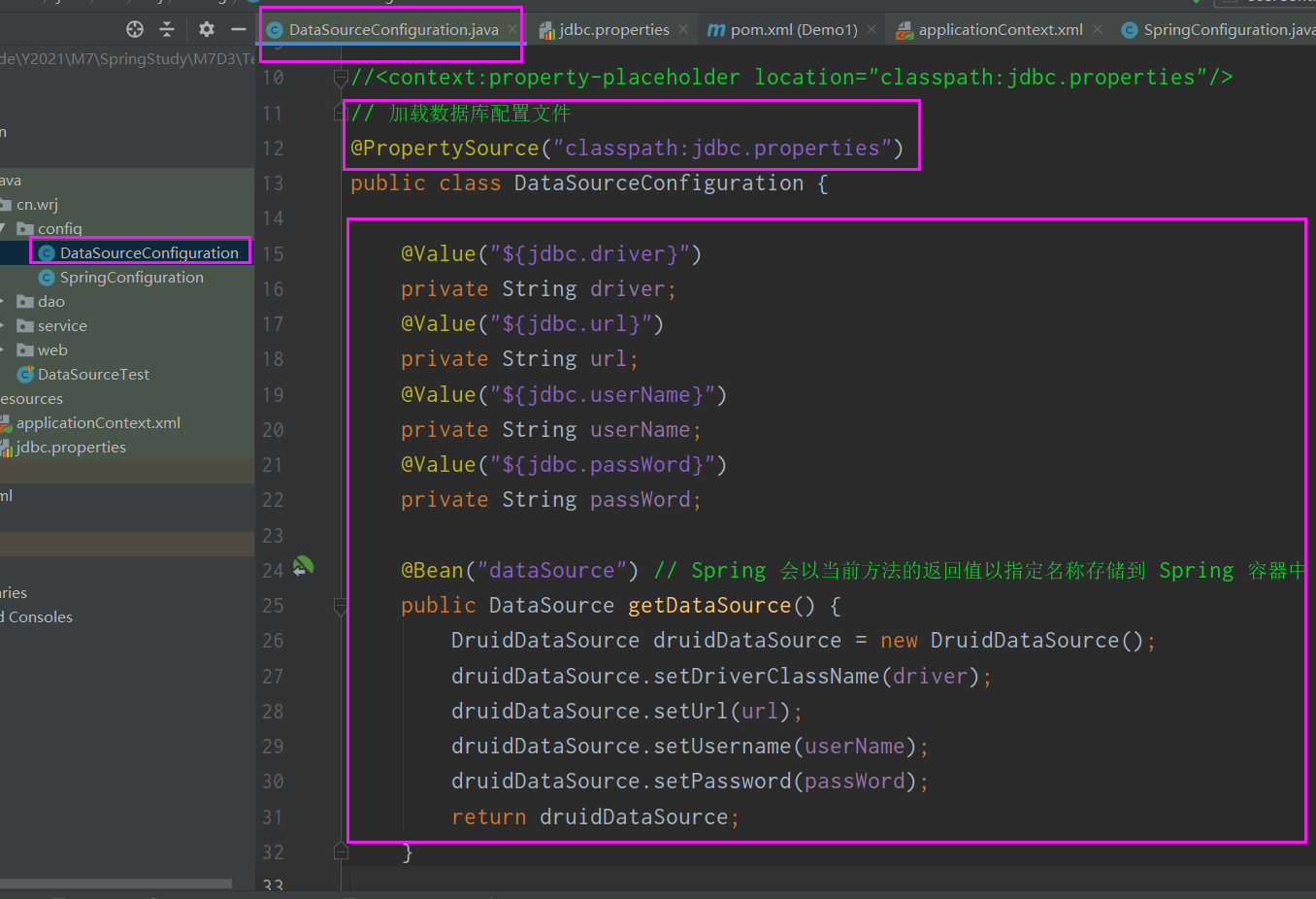Close the jdbc.properties tab
The image size is (1316, 899).
coord(683,29)
